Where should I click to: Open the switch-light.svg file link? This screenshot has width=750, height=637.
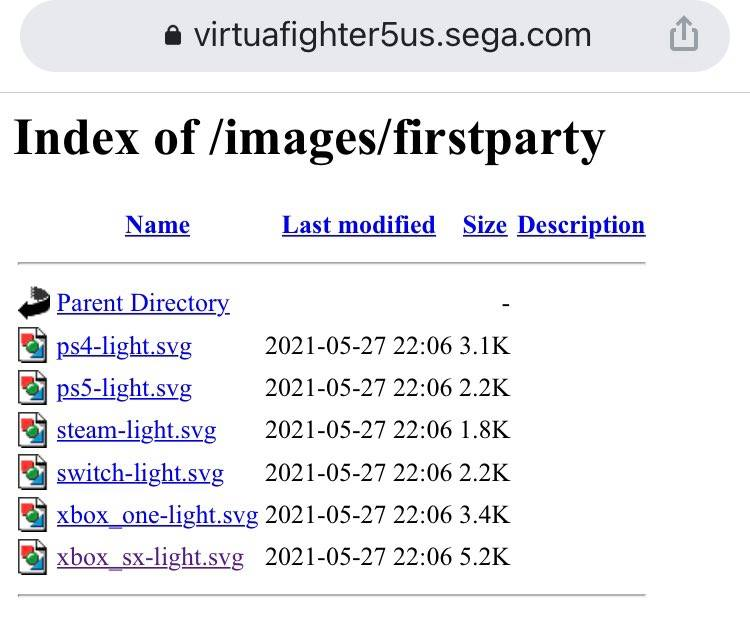[140, 473]
